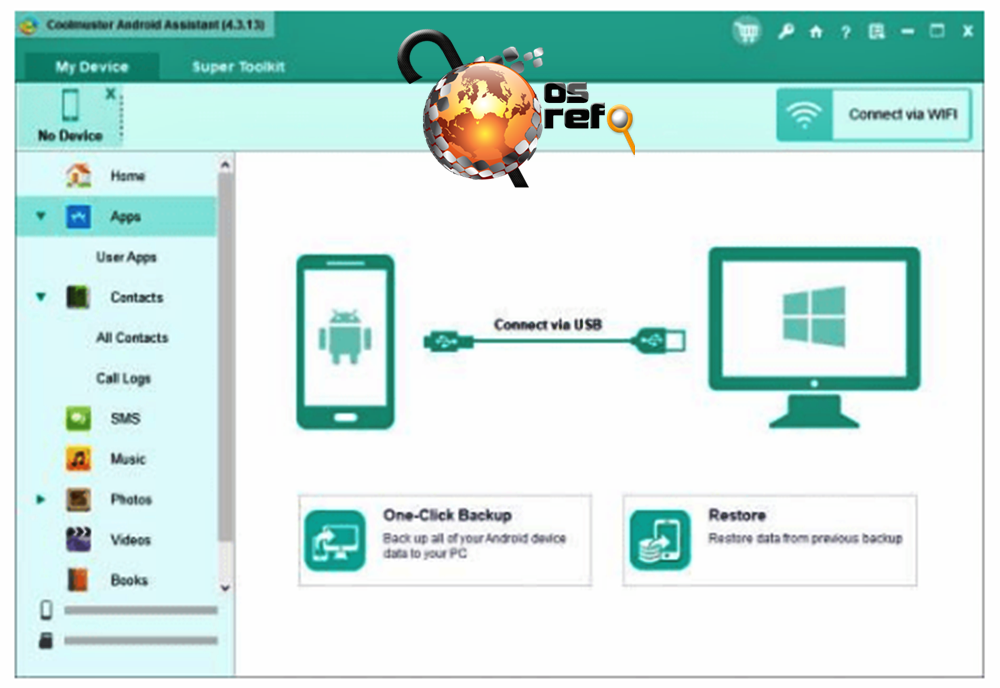Click the sidebar vertical scrollbar thumb
The image size is (1000, 688).
(x=224, y=357)
